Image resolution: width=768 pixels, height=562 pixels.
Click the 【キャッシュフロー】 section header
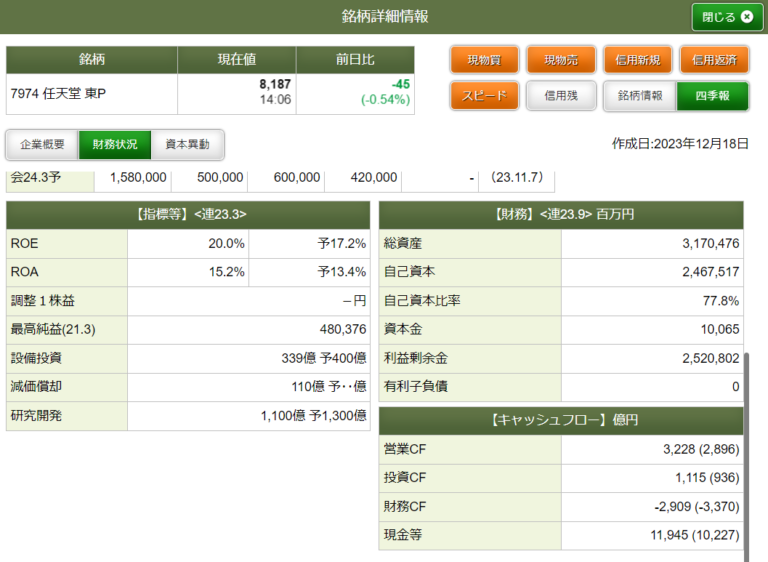pos(561,421)
